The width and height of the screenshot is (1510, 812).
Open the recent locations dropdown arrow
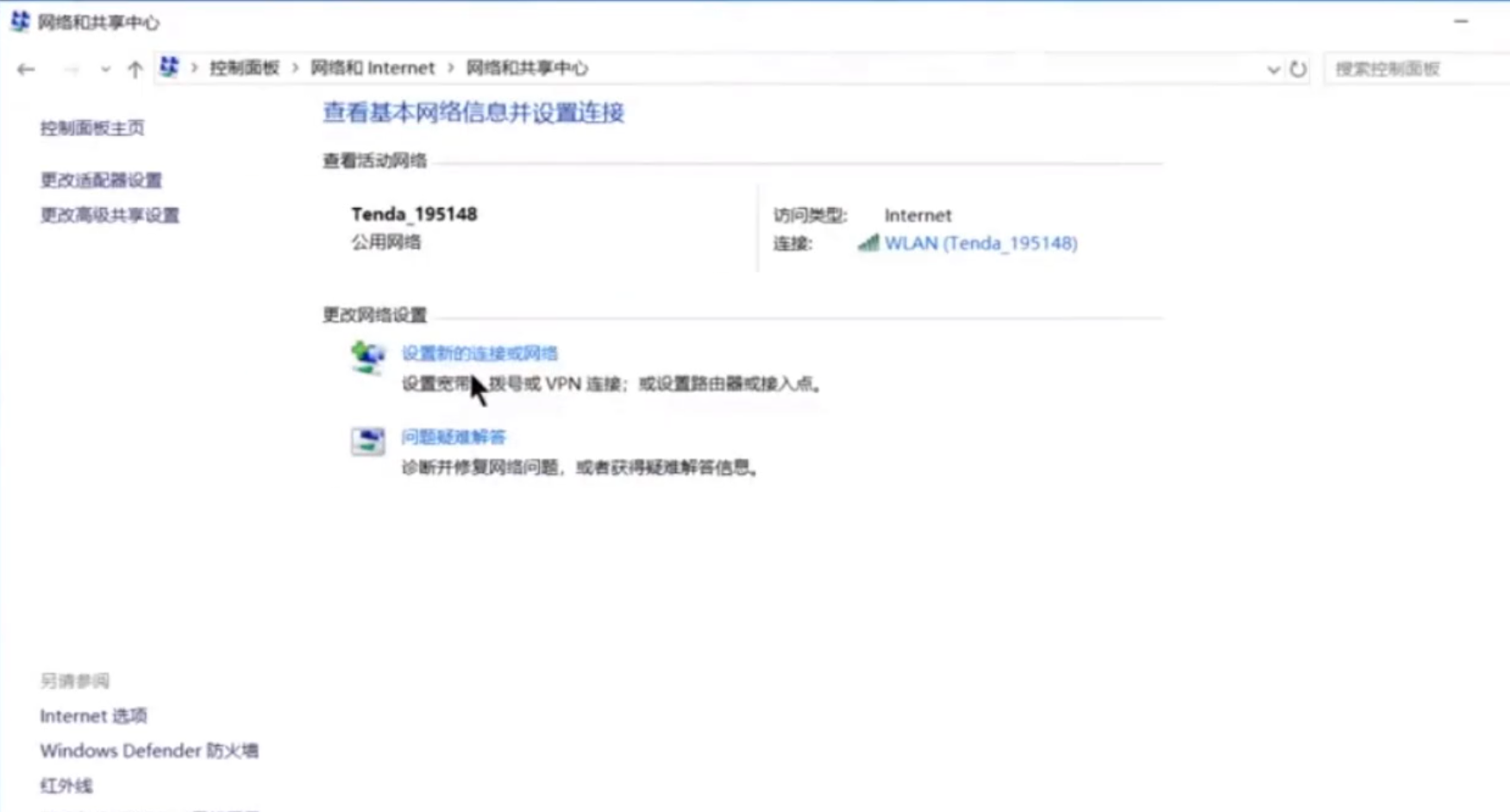coord(104,70)
